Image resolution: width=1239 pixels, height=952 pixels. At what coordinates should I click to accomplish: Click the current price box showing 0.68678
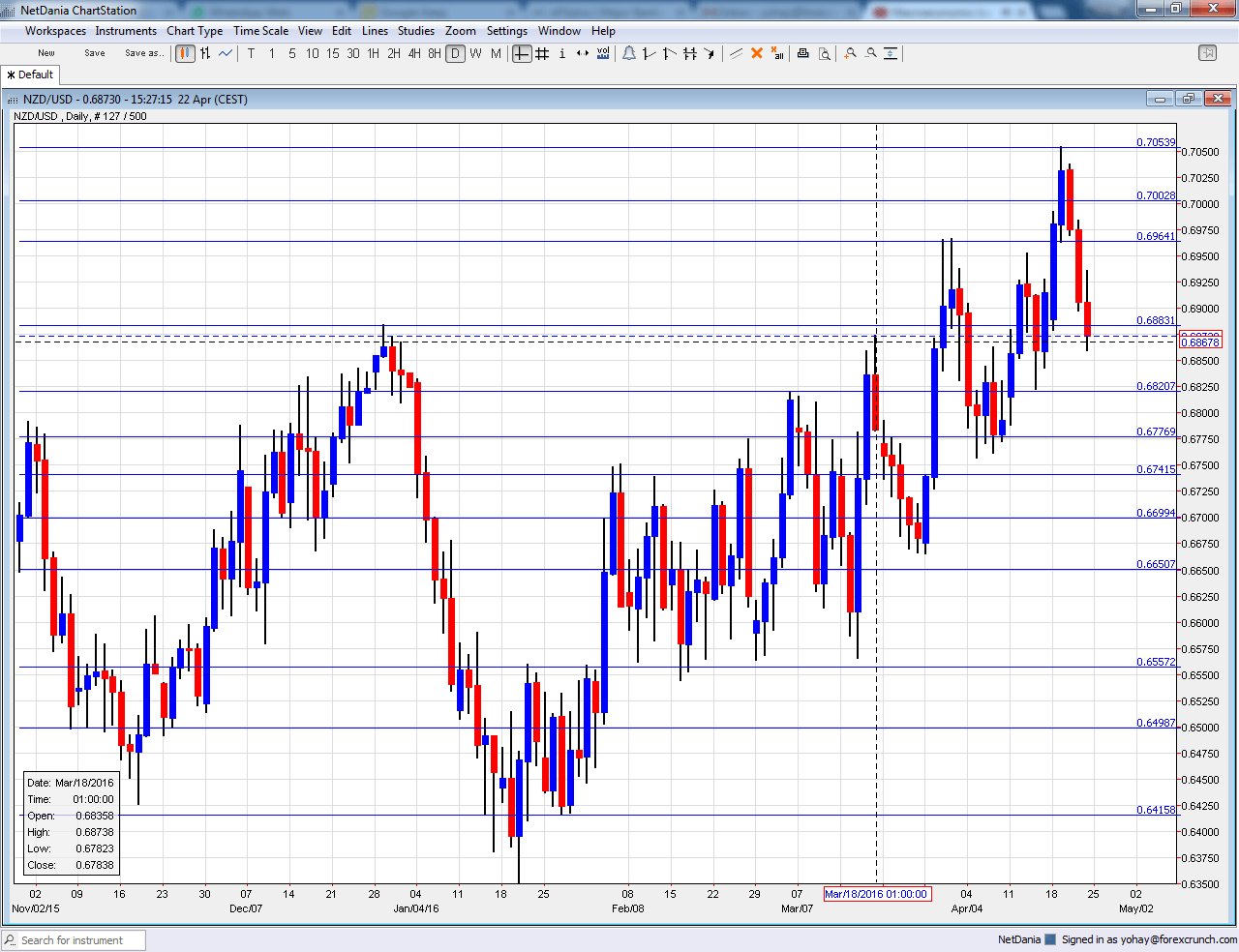[x=1201, y=341]
